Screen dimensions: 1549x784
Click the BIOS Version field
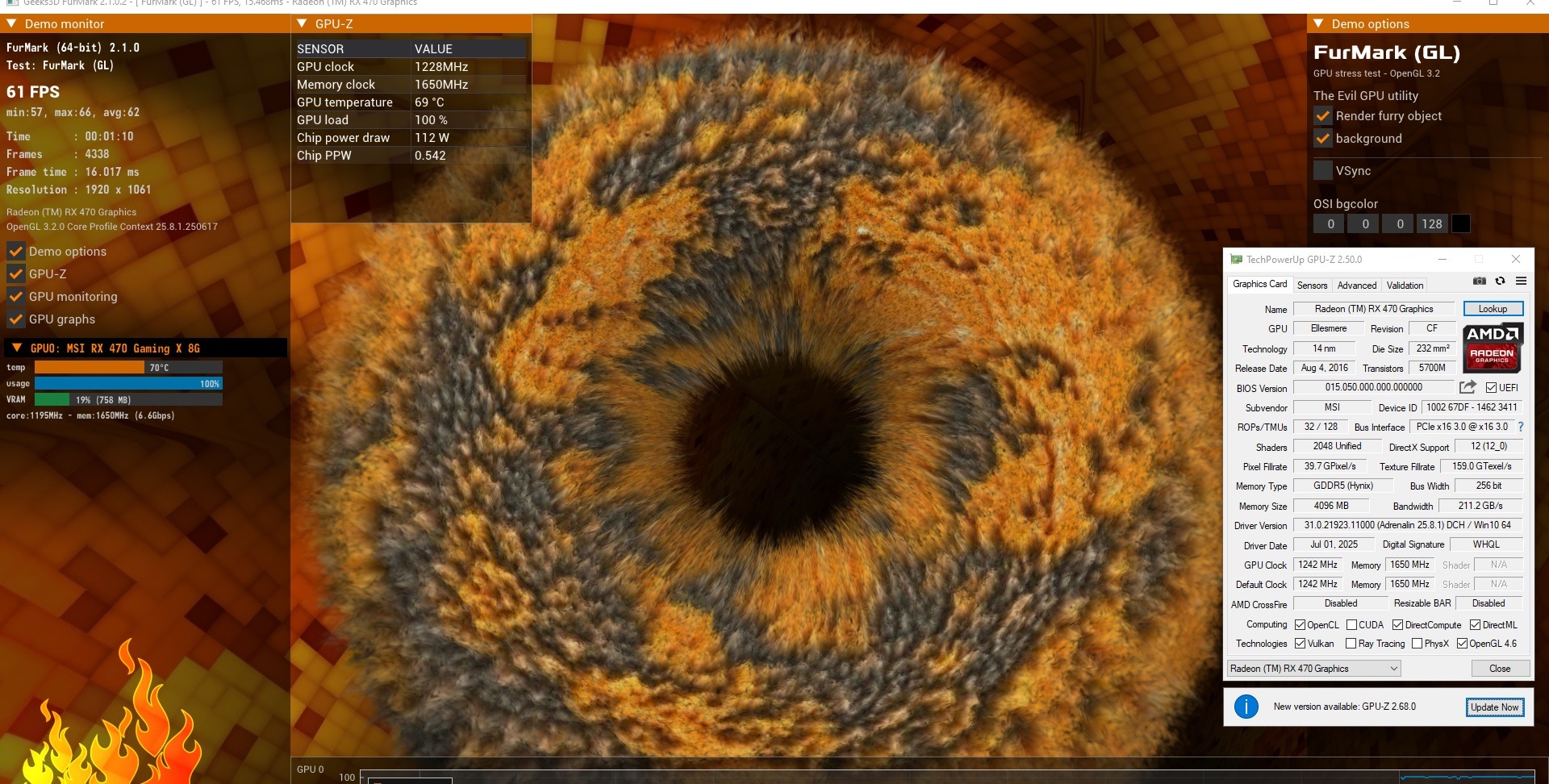pyautogui.click(x=1373, y=387)
